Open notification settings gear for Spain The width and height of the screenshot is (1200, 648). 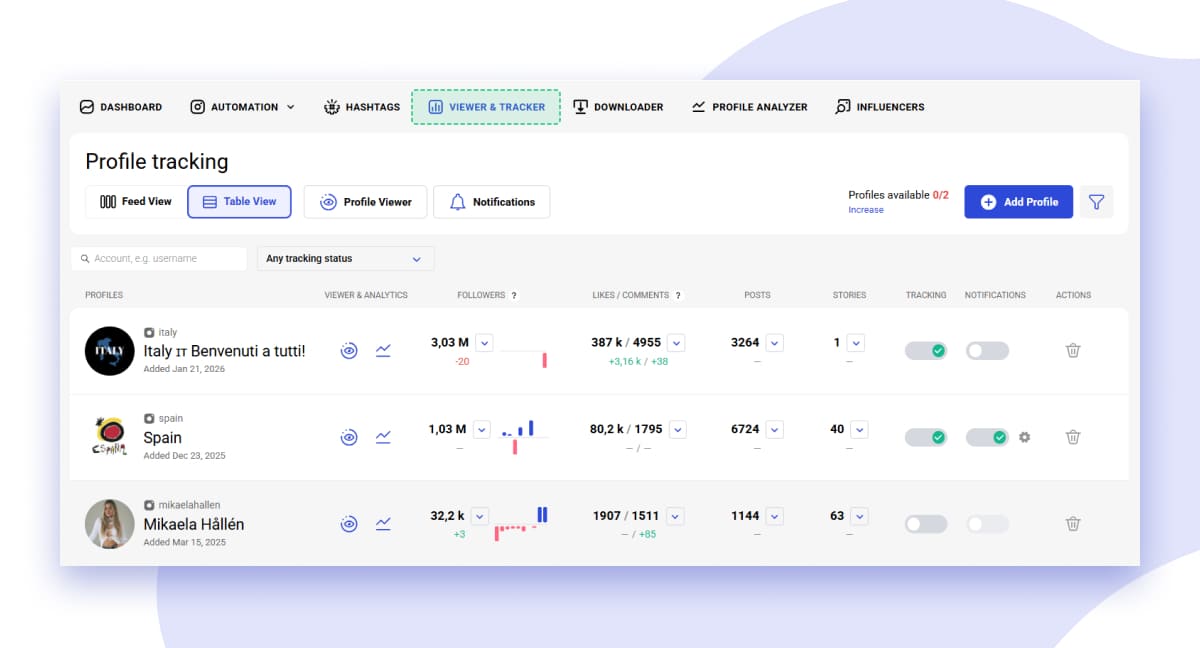coord(1024,437)
